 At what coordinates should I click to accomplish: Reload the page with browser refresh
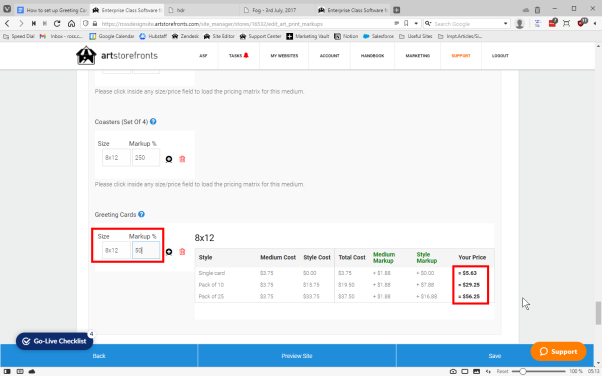tap(57, 24)
